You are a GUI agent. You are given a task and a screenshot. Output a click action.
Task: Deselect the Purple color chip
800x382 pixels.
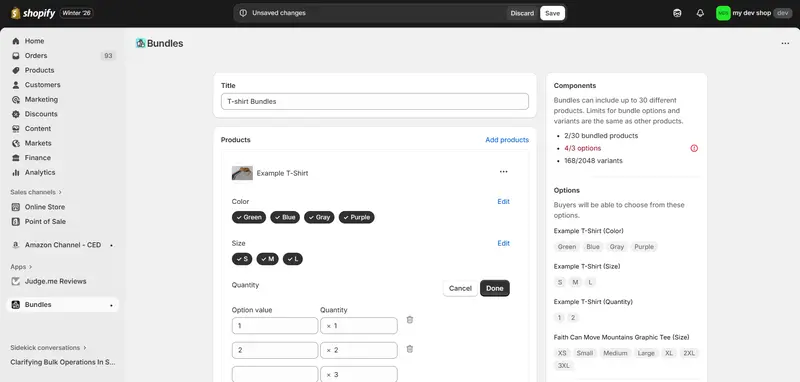pyautogui.click(x=357, y=217)
